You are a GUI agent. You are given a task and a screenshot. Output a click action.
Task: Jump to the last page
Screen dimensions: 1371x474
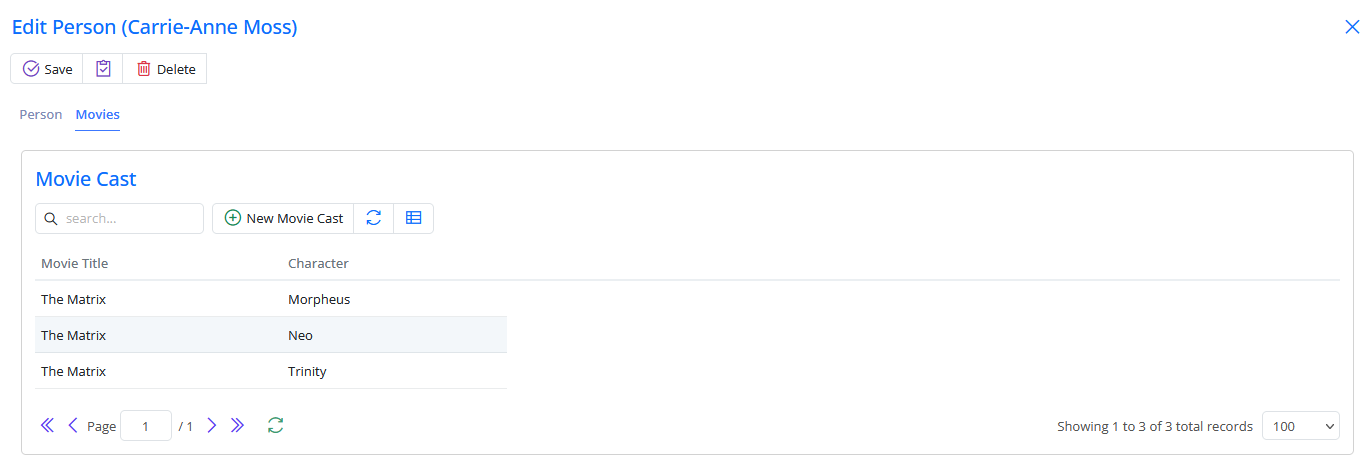[x=237, y=426]
